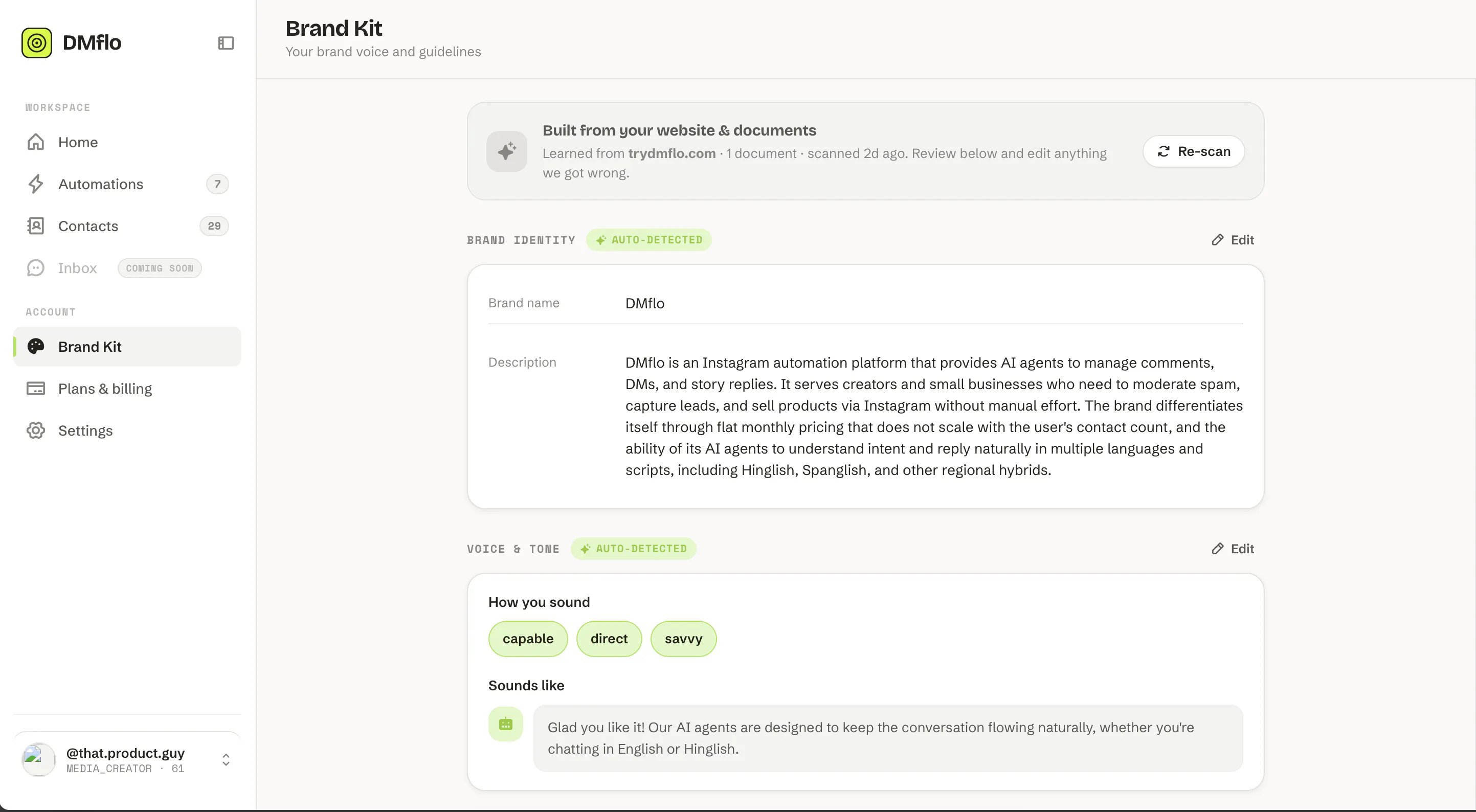Edit the Voice & Tone section

click(1233, 548)
